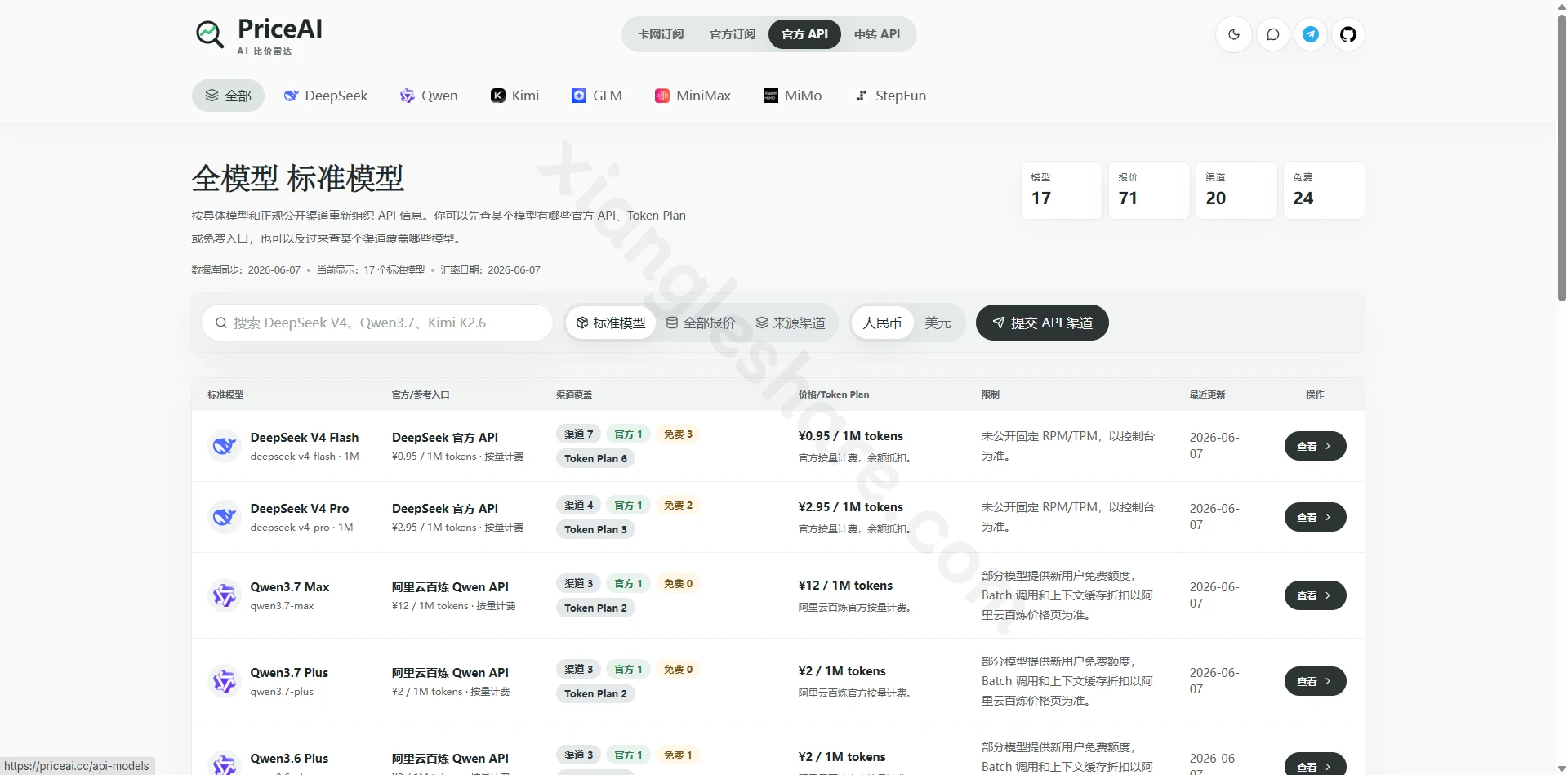Click price ¥12 / 1M tokens
This screenshot has width=1568, height=775.
pos(845,585)
